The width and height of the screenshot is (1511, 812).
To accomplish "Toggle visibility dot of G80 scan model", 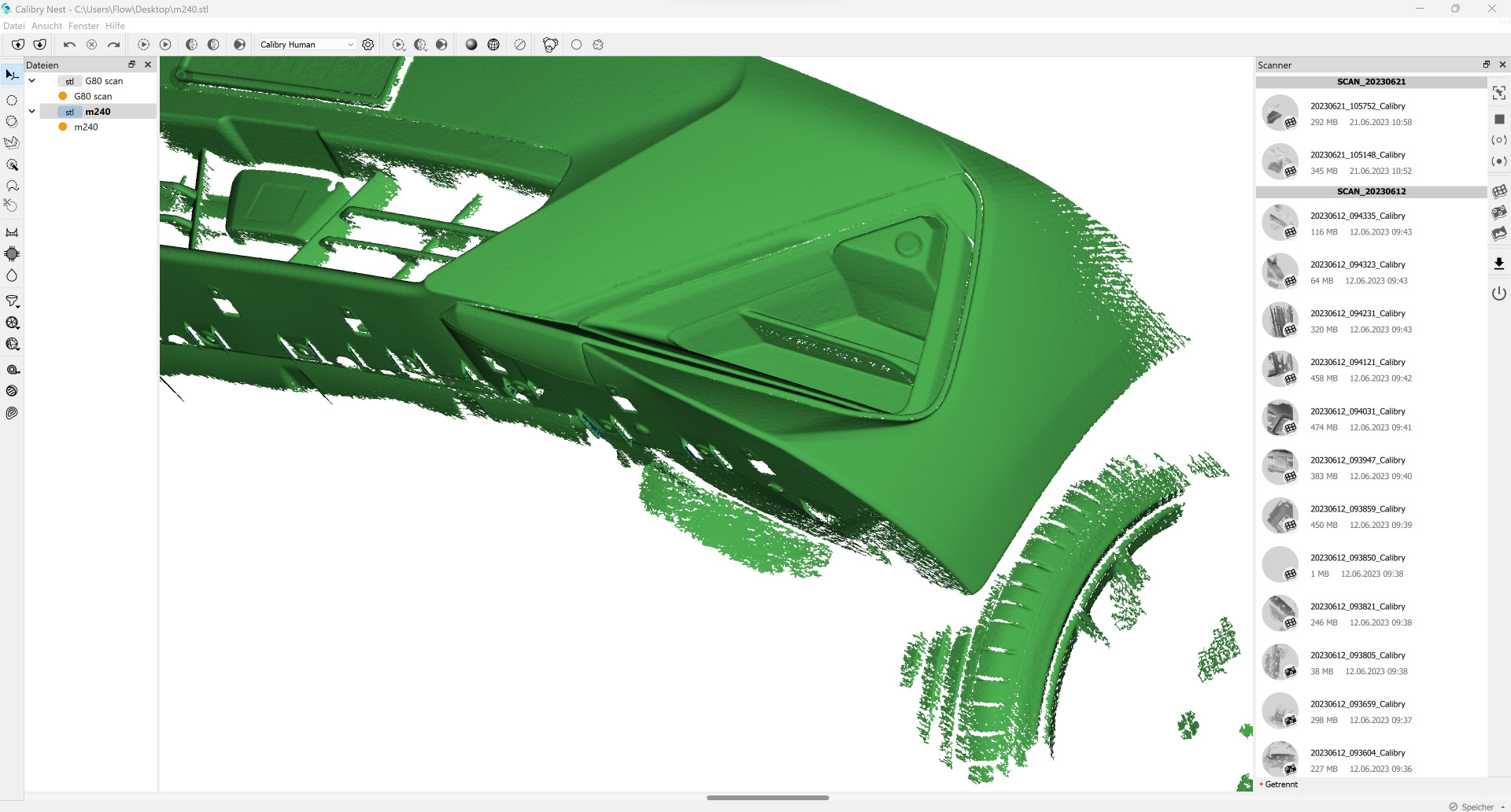I will [63, 96].
